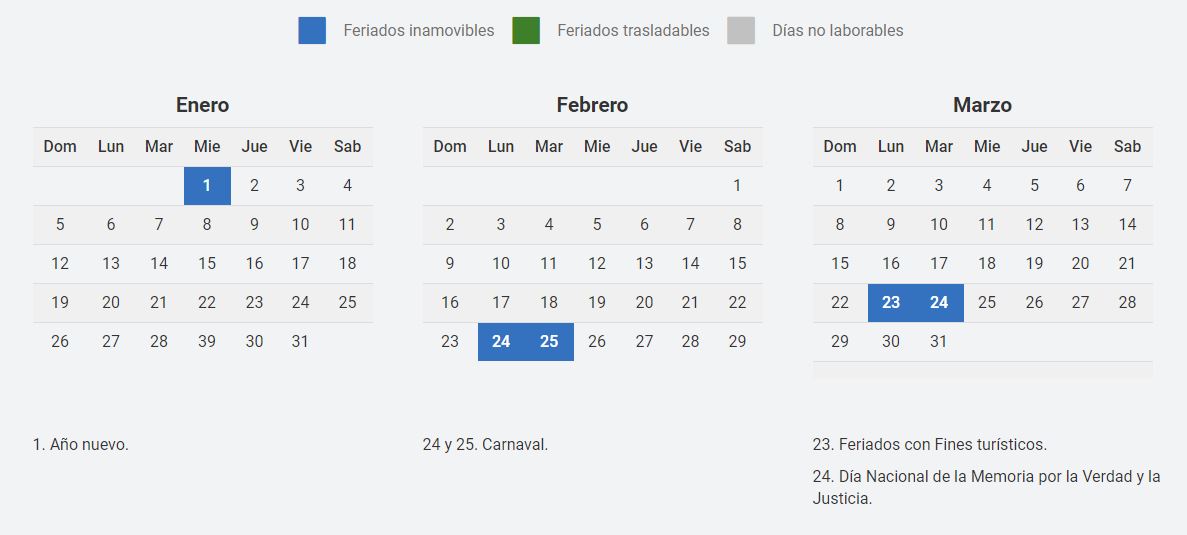Click the Año nuevo holiday description
This screenshot has width=1187, height=535.
(x=81, y=445)
